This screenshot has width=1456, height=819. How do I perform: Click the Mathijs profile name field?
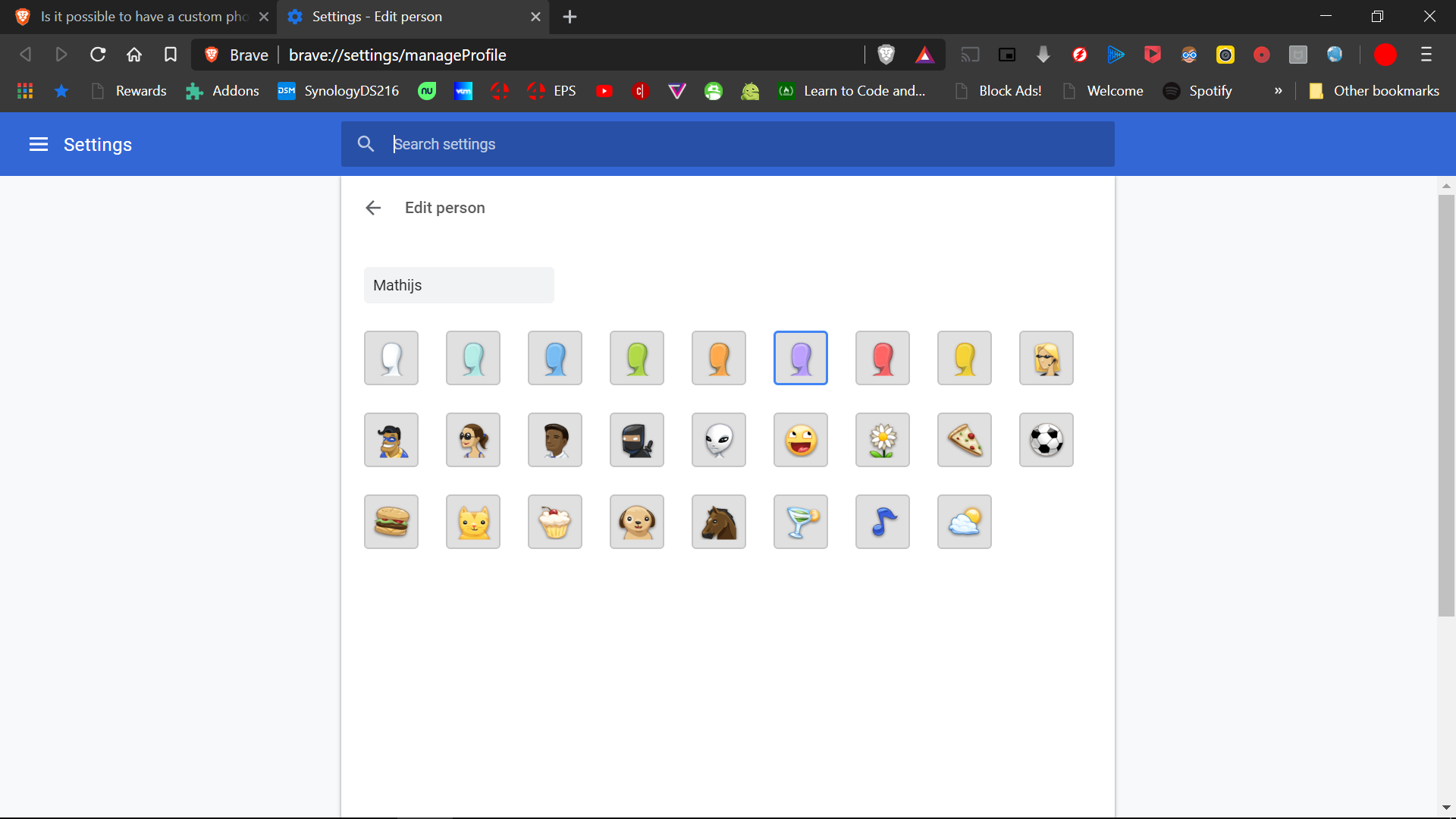[x=459, y=285]
